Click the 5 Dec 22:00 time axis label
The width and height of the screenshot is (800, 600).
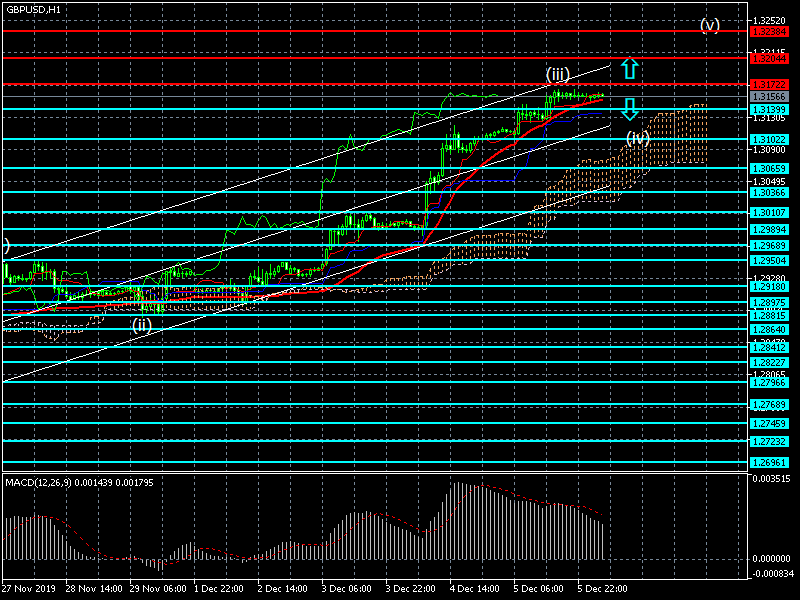point(603,589)
